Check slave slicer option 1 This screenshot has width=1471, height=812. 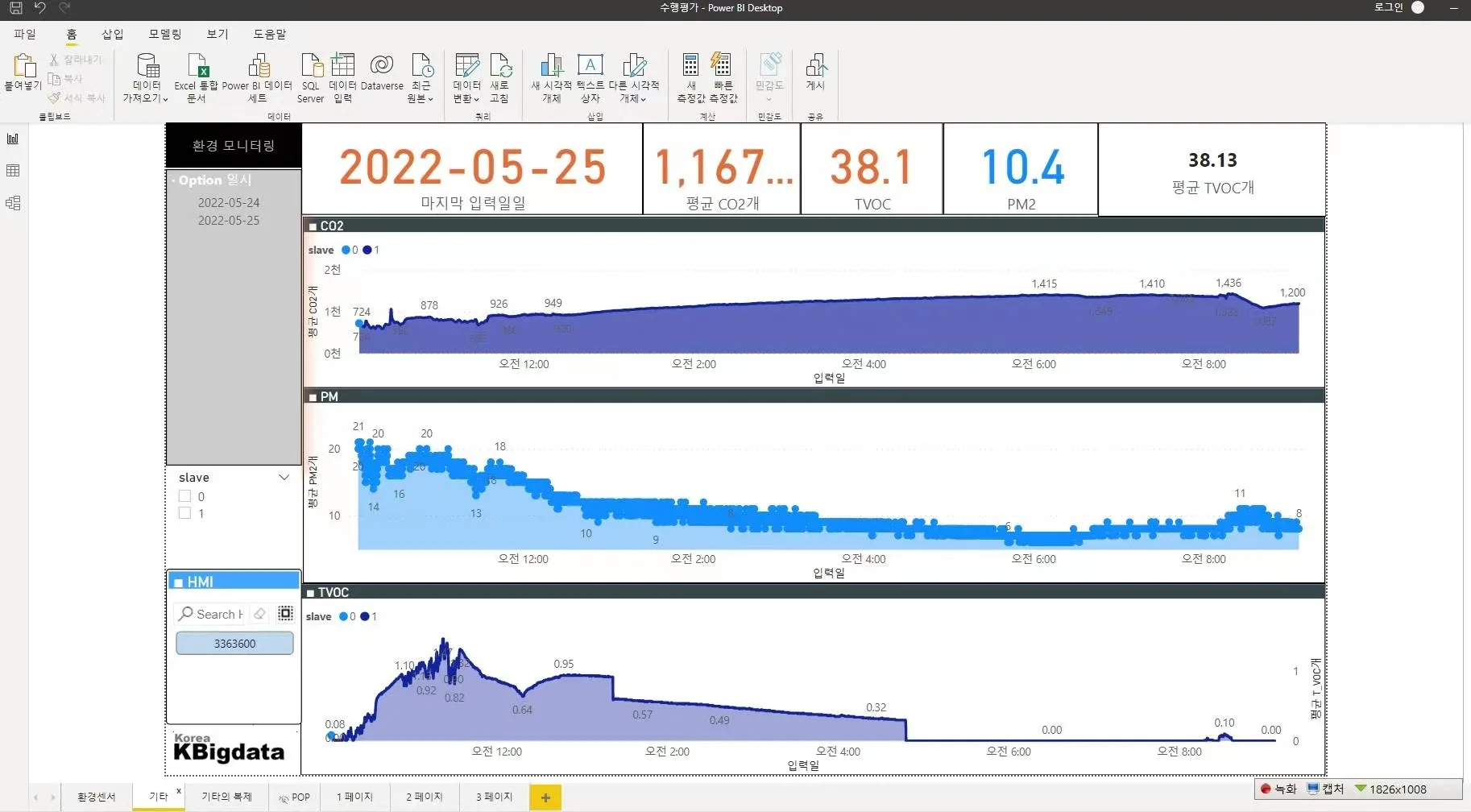coord(185,513)
